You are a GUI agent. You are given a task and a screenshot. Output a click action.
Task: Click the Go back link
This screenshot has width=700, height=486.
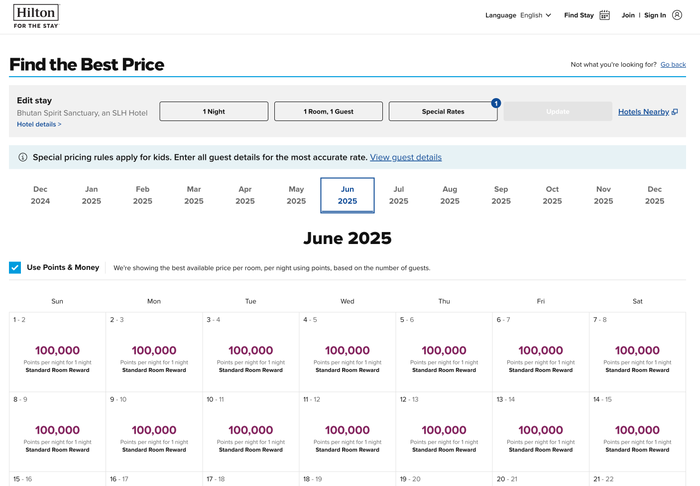pyautogui.click(x=673, y=65)
